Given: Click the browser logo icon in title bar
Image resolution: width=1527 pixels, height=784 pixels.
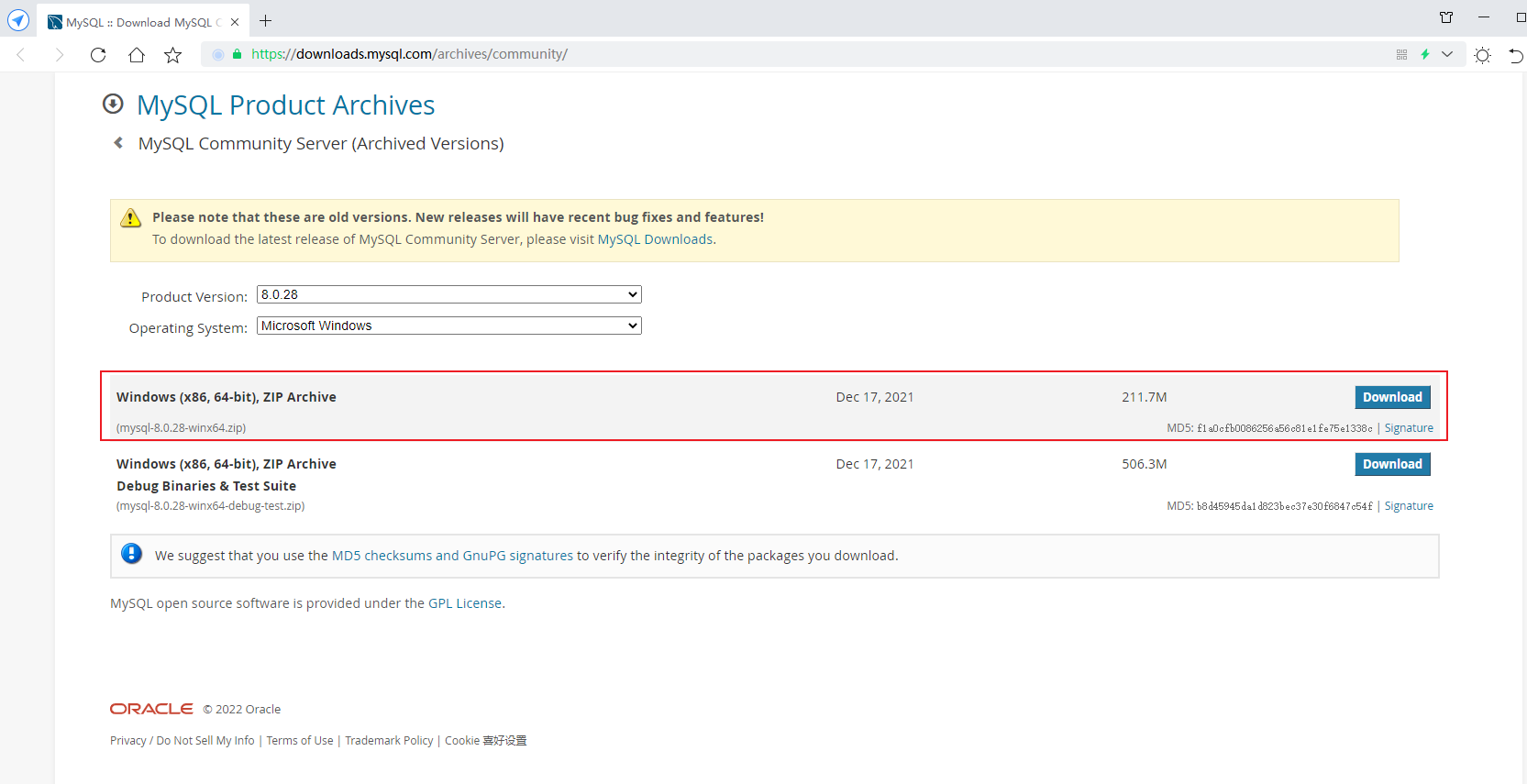Looking at the screenshot, I should tap(18, 20).
